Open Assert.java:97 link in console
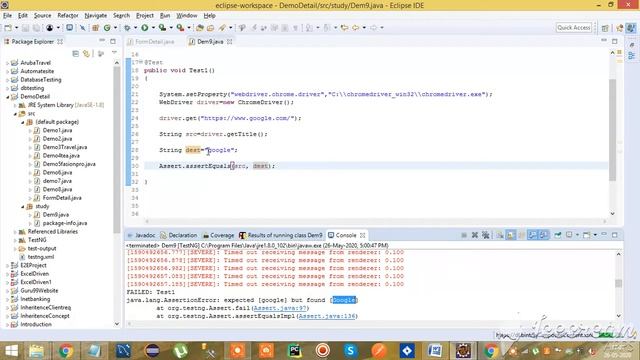This screenshot has height=360, width=640. 280,308
